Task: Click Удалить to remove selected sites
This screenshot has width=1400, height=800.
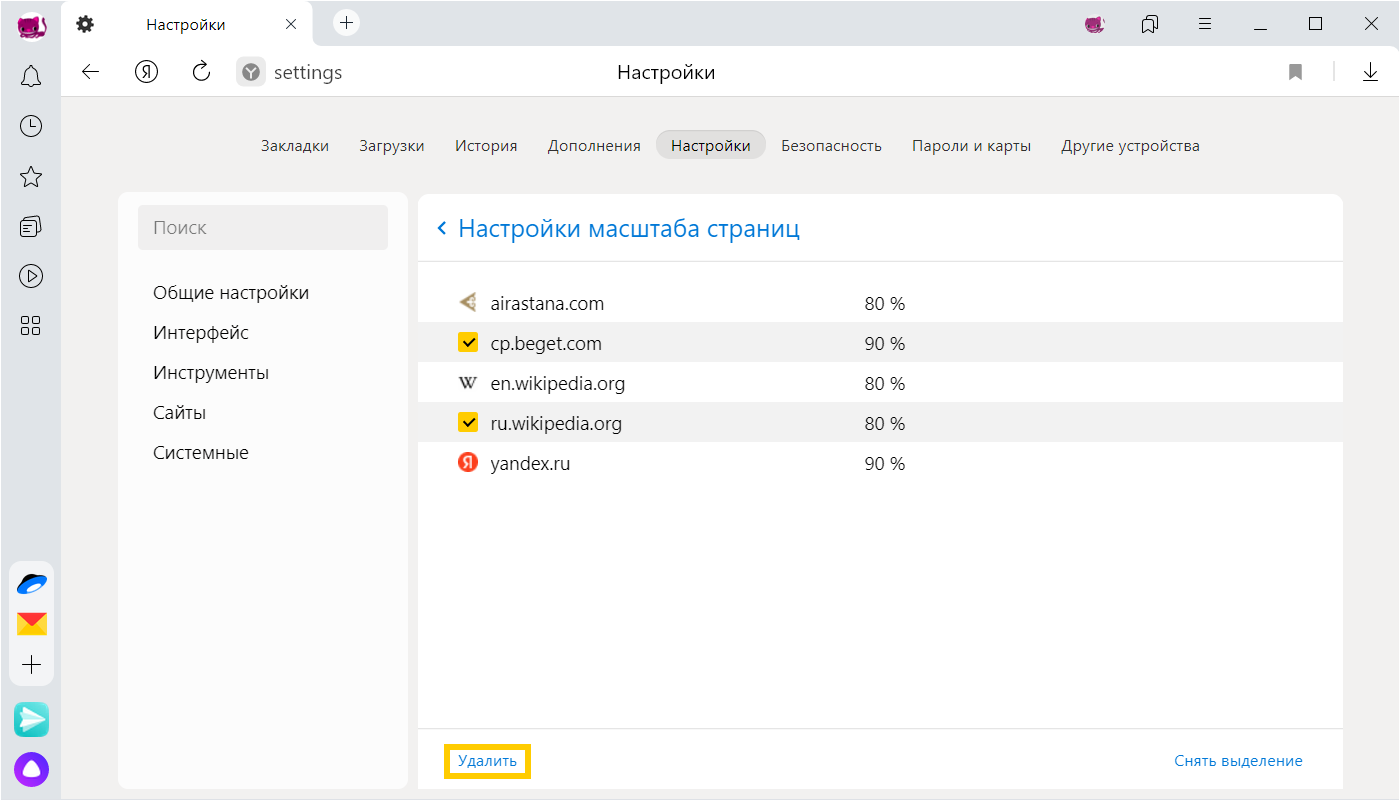Action: pyautogui.click(x=487, y=761)
